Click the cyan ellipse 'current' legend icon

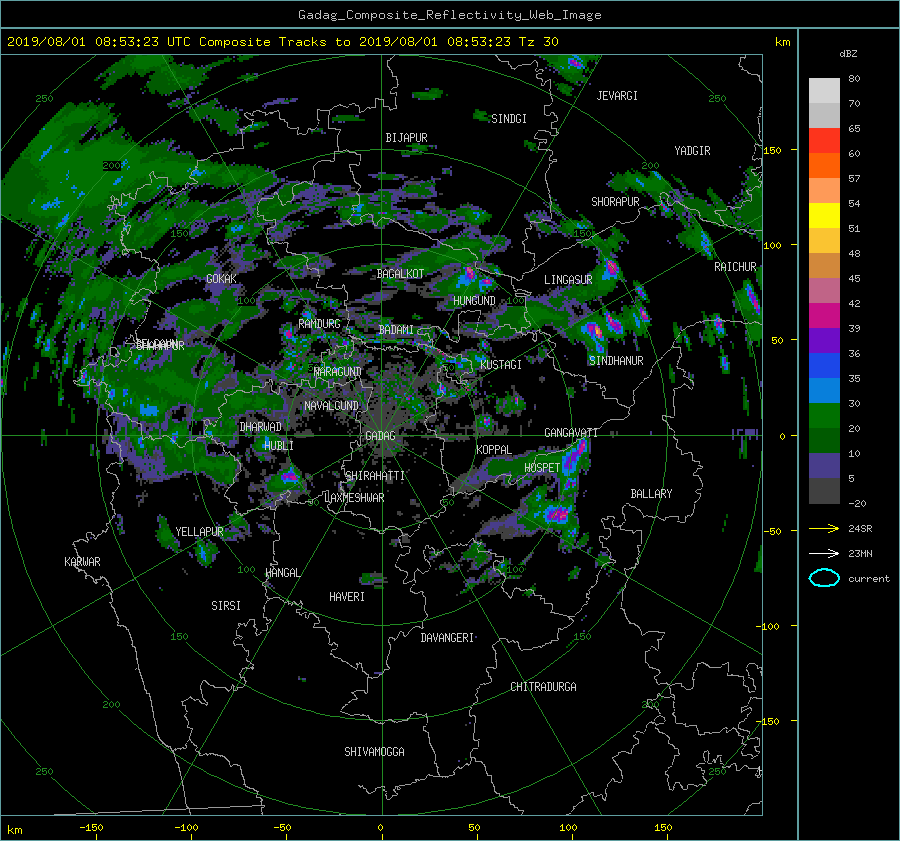(x=824, y=578)
